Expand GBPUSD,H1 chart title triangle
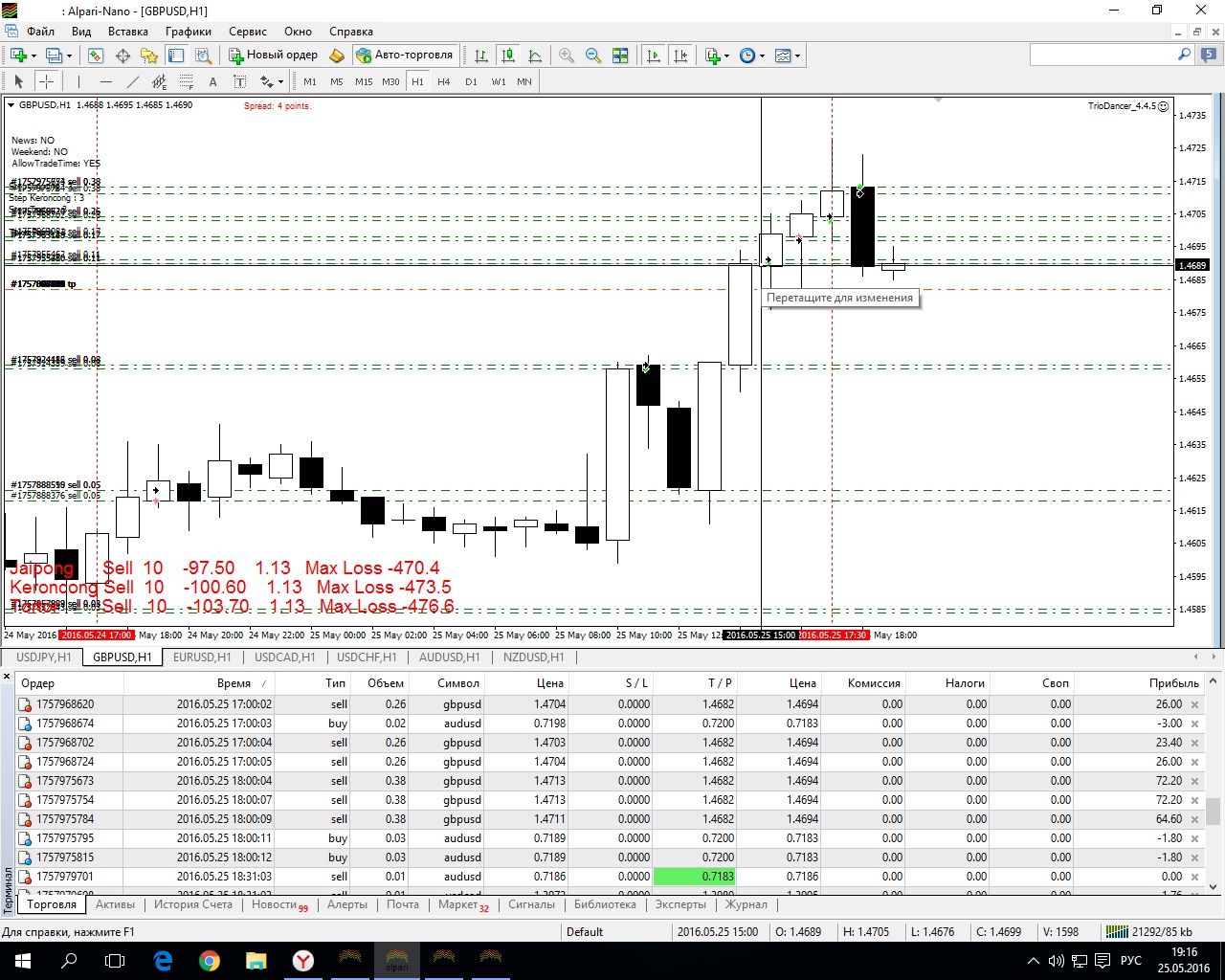The image size is (1225, 980). tap(11, 105)
